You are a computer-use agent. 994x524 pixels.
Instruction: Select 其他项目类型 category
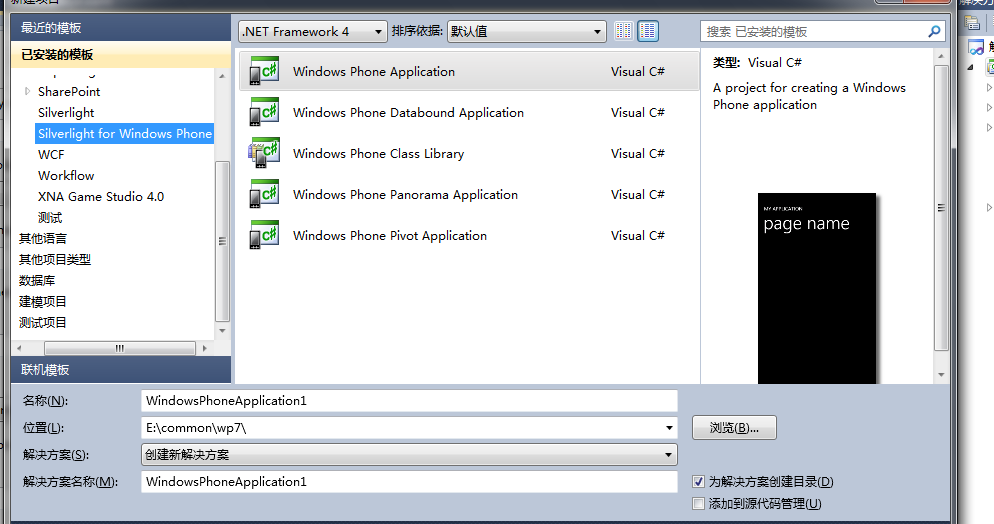[55, 259]
